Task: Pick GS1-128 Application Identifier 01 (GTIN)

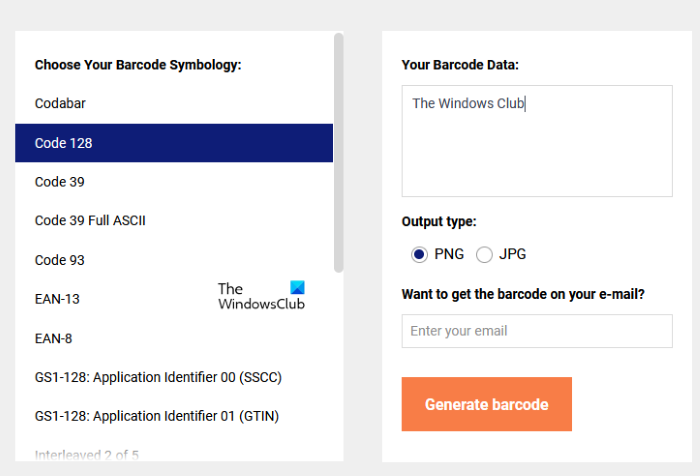Action: coord(156,416)
